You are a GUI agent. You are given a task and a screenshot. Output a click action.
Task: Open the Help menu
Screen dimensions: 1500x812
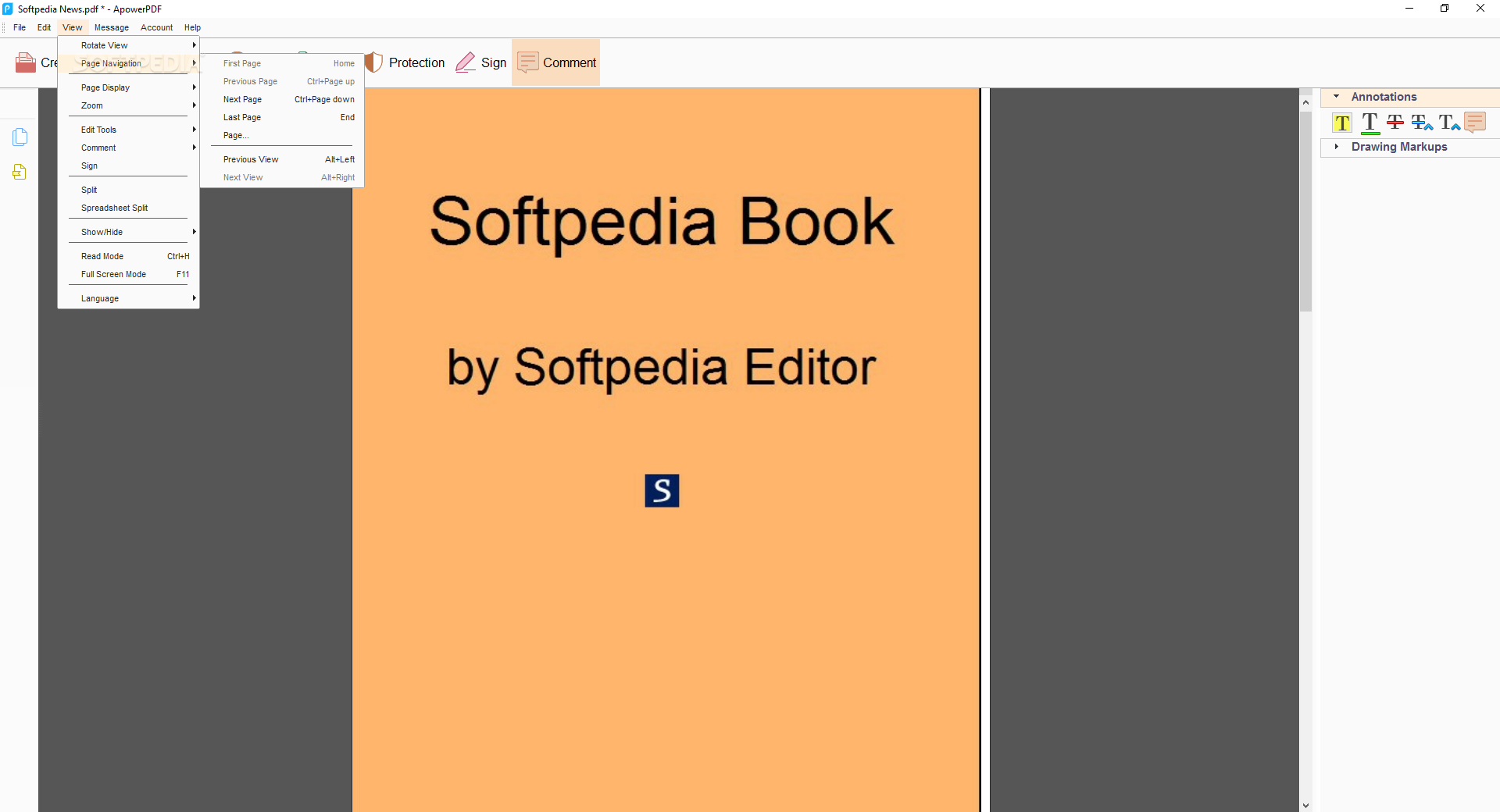tap(192, 27)
